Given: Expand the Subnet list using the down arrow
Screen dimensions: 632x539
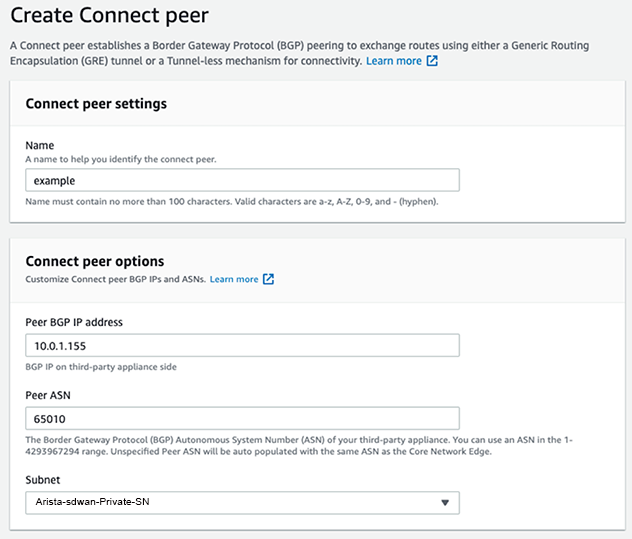Looking at the screenshot, I should [444, 502].
